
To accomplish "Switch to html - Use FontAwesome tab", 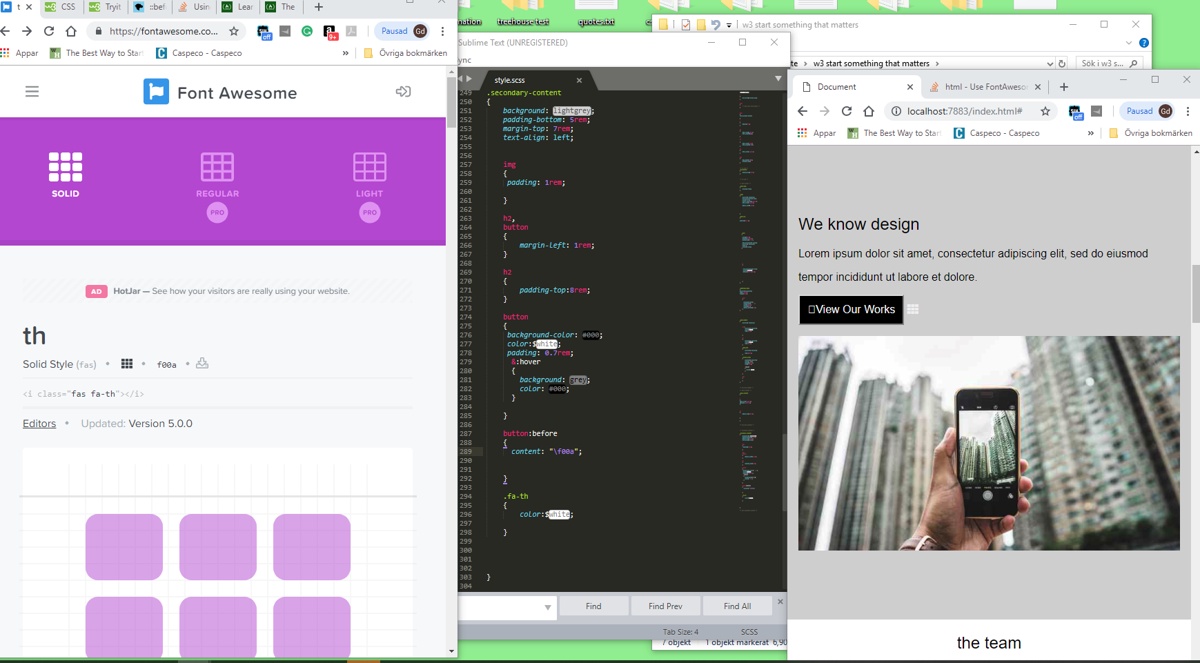I will tap(986, 87).
